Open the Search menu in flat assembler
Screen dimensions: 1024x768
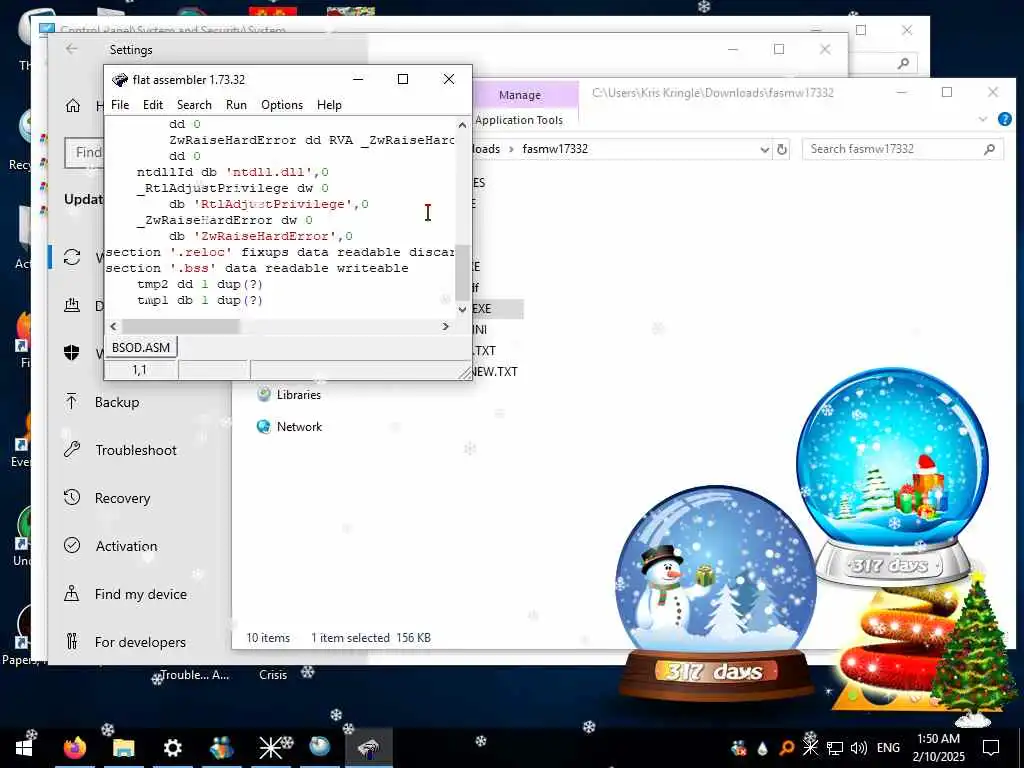click(194, 104)
